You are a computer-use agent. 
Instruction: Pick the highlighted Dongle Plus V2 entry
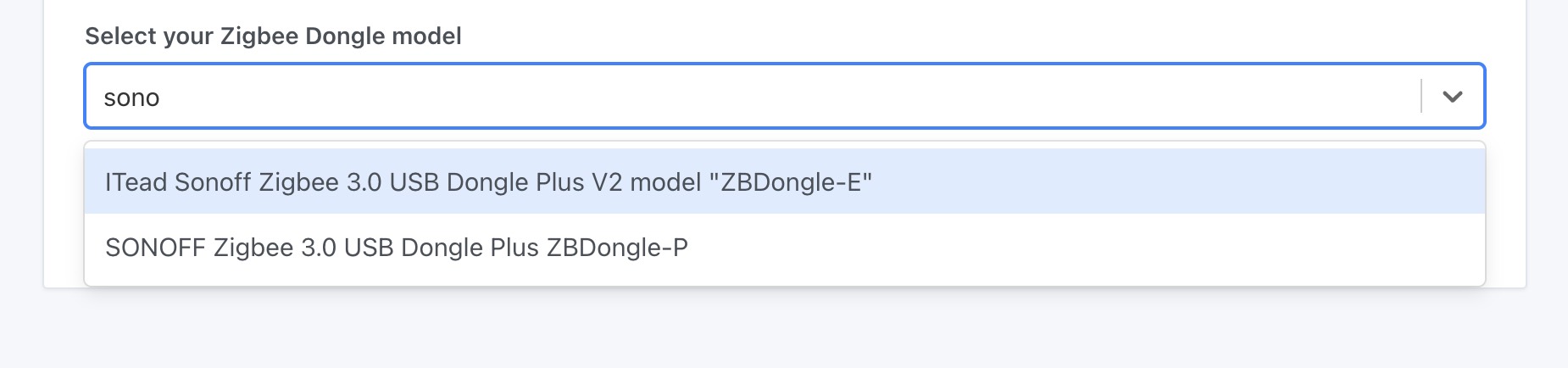(x=488, y=182)
